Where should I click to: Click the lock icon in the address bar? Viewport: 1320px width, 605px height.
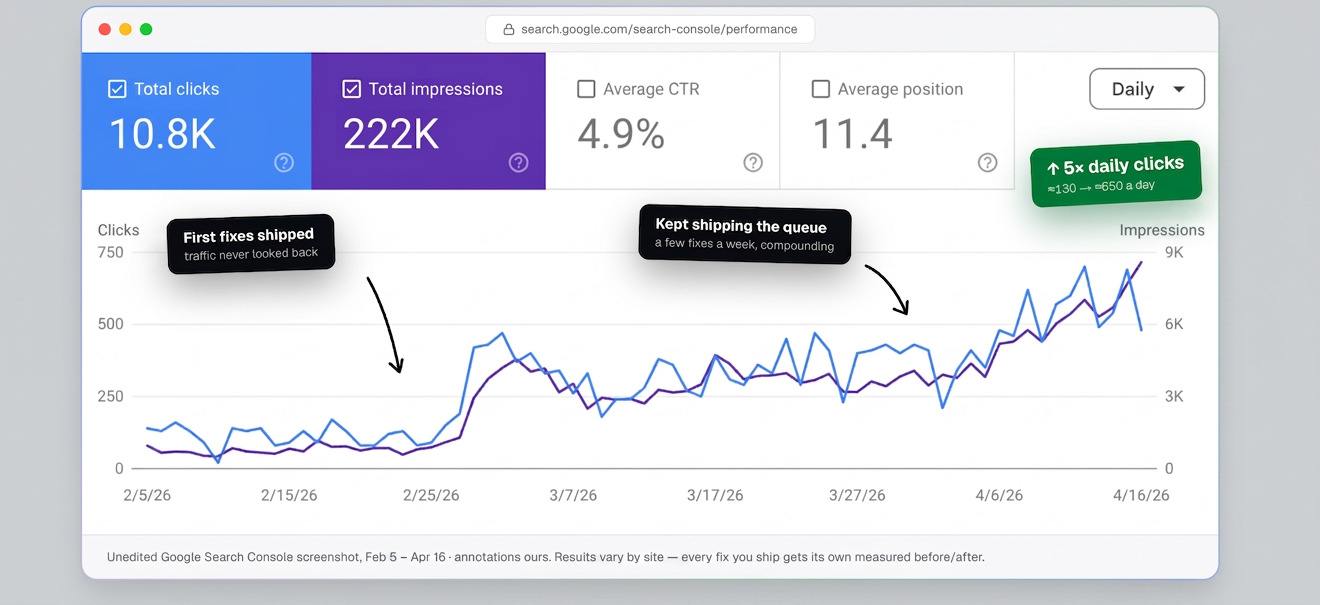pos(509,29)
